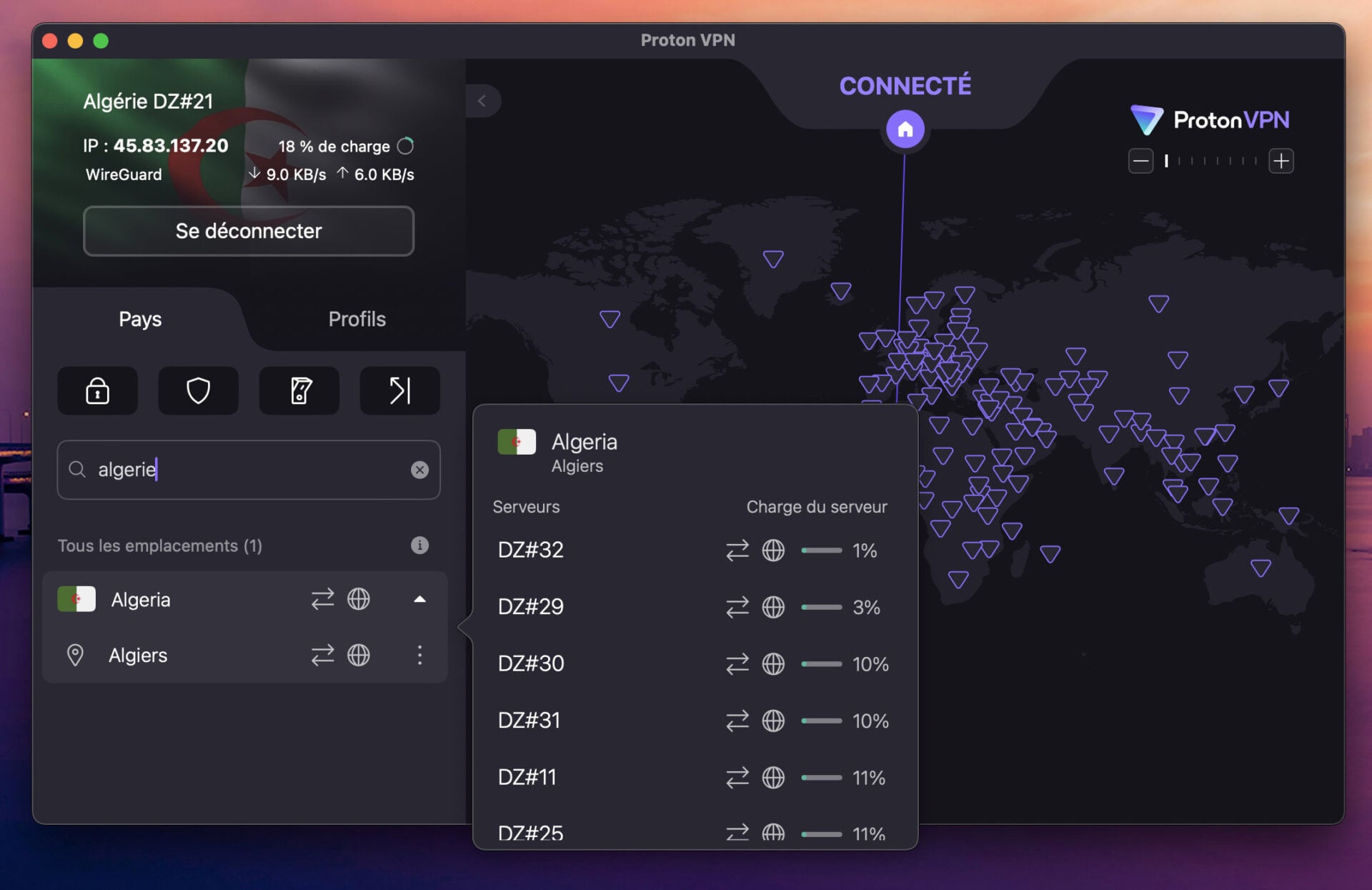1372x890 pixels.
Task: Clear the search field with the X icon
Action: pos(419,470)
